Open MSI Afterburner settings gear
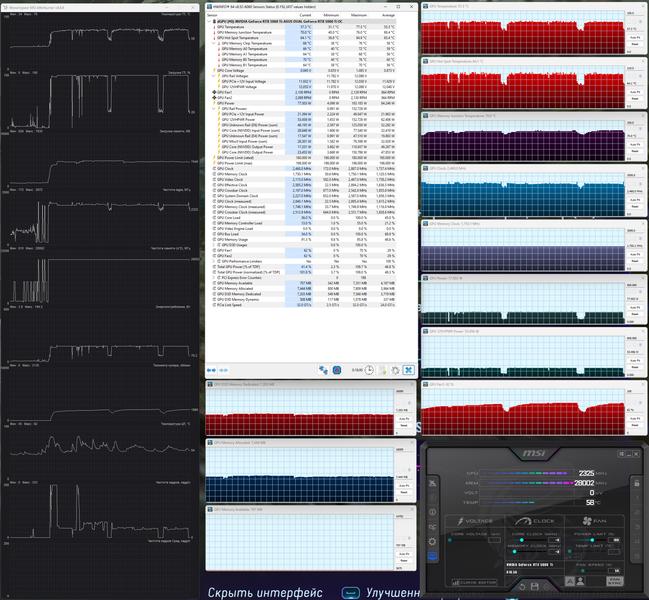 [432, 542]
